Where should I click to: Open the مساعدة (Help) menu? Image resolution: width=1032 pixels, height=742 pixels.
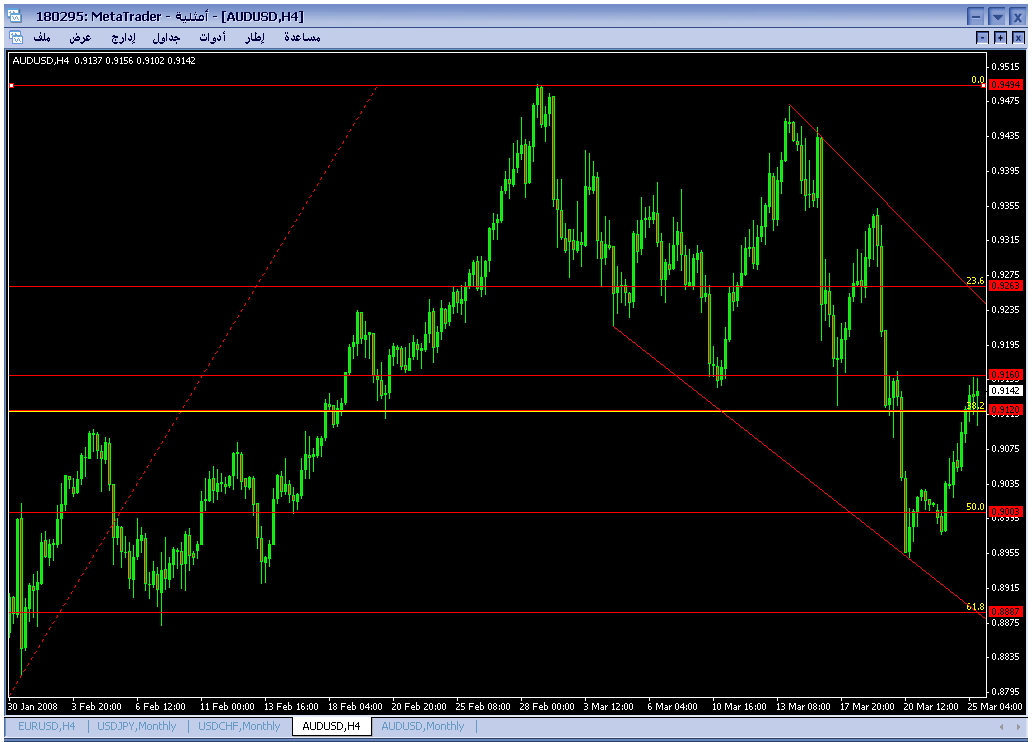302,38
